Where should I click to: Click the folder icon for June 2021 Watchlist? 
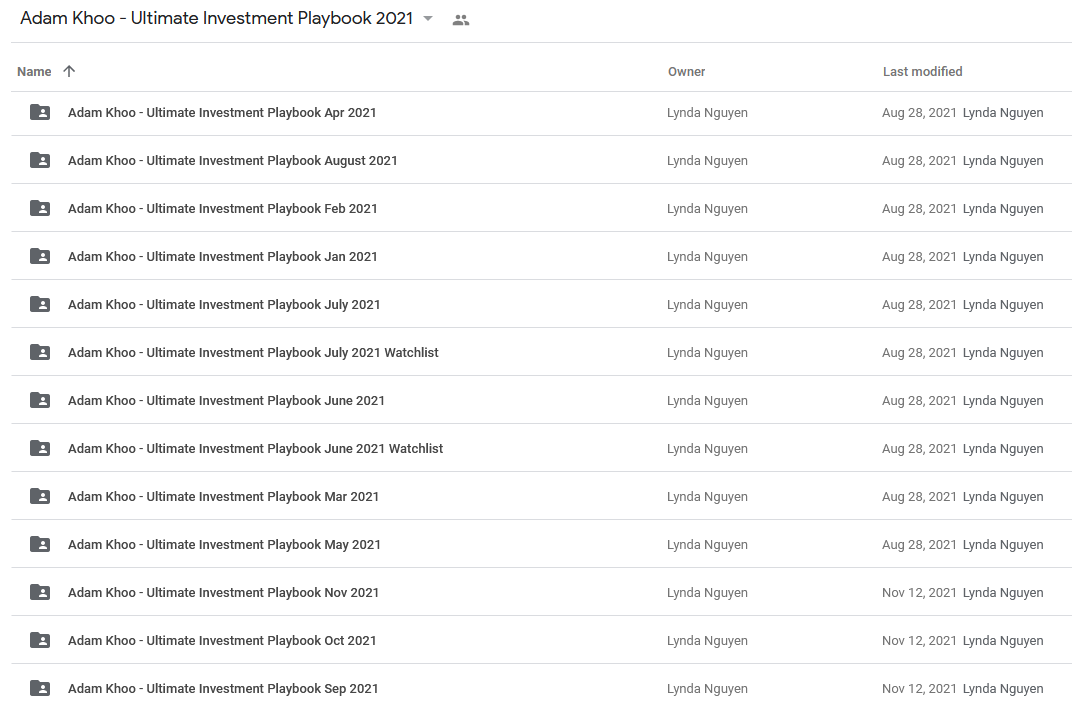coord(40,448)
